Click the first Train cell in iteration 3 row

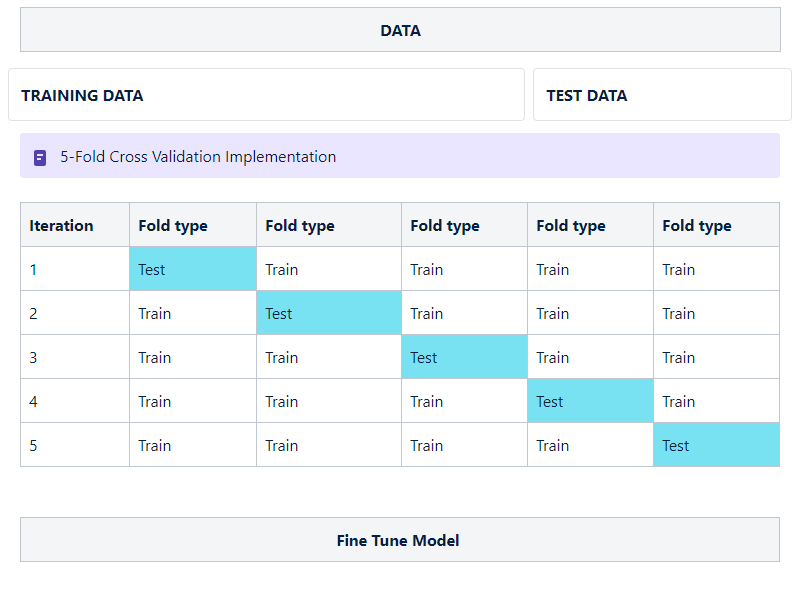click(x=193, y=357)
